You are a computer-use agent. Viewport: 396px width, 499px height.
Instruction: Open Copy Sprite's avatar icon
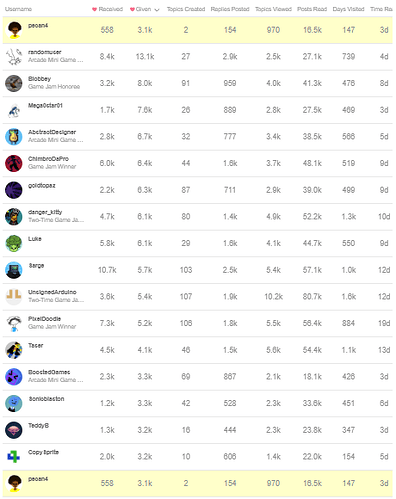coord(14,457)
